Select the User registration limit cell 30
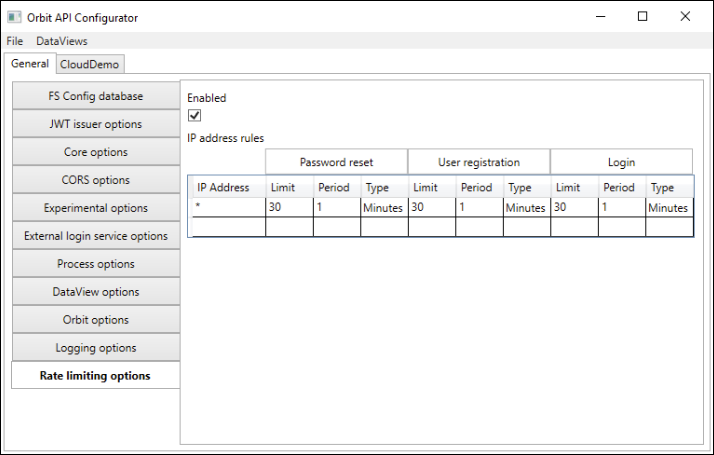714x455 pixels. click(x=432, y=207)
